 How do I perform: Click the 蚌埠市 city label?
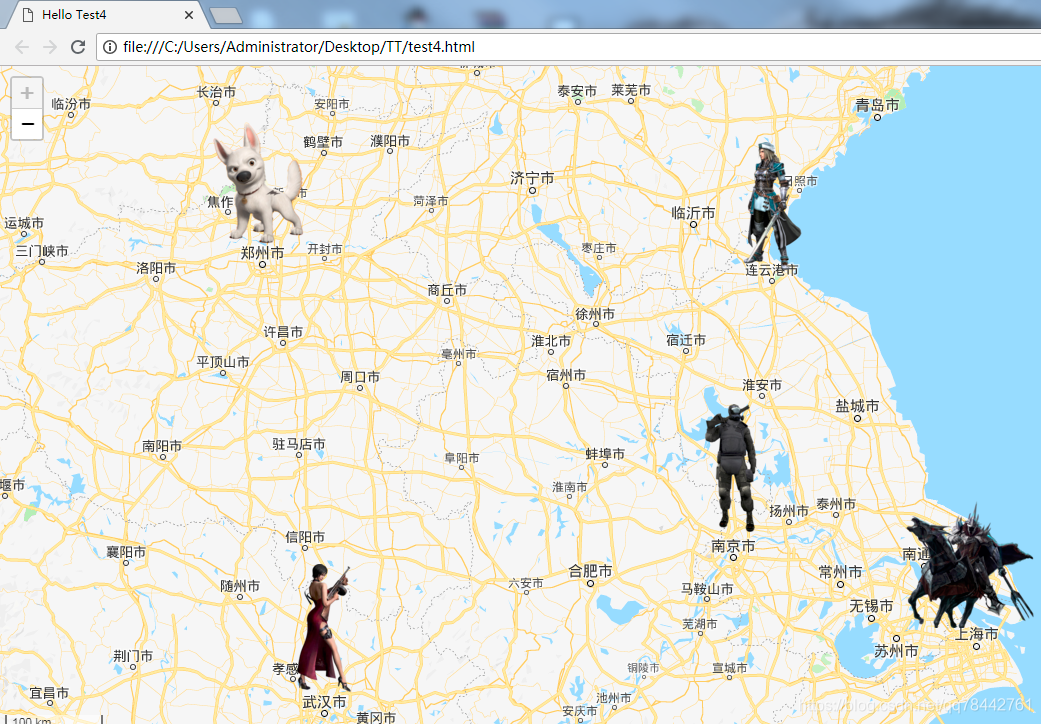[x=605, y=454]
